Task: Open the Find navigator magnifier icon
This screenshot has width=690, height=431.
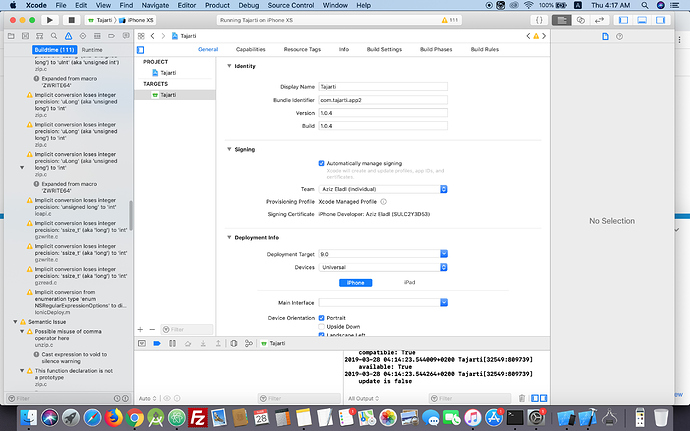Action: point(54,36)
